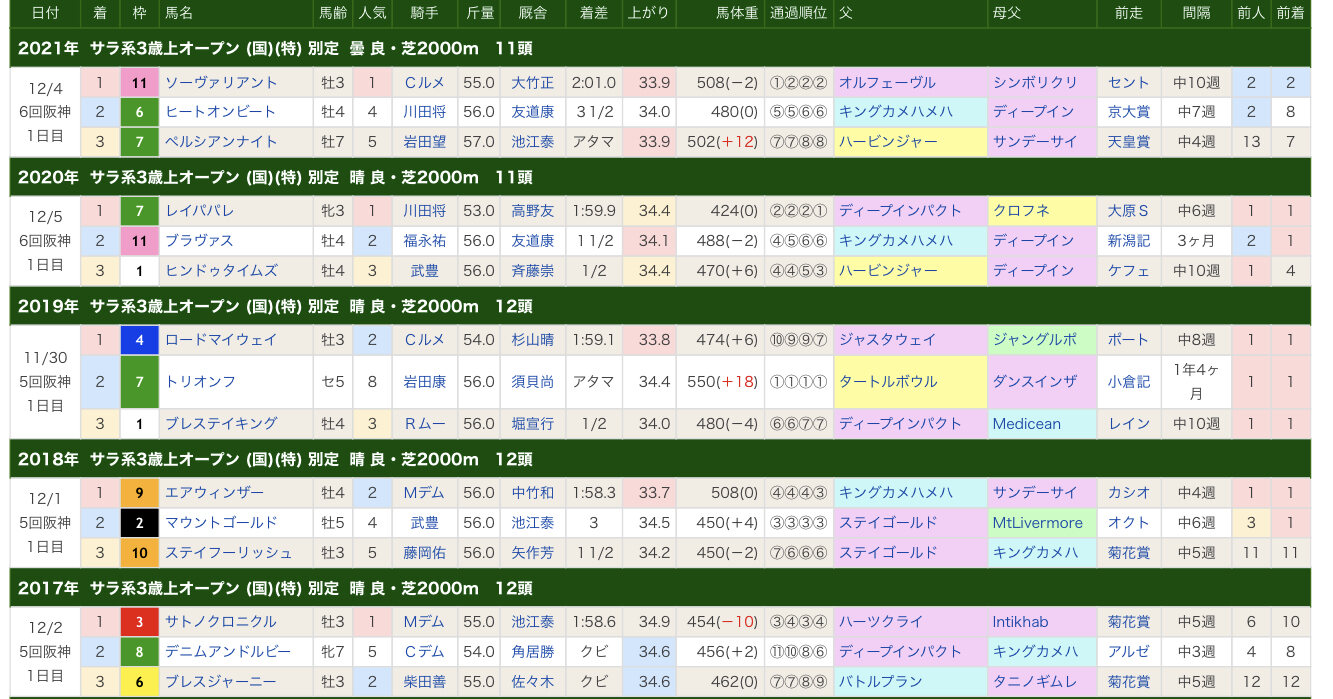Open dam sire link MtLivermore
Image resolution: width=1333 pixels, height=699 pixels.
tap(1037, 523)
